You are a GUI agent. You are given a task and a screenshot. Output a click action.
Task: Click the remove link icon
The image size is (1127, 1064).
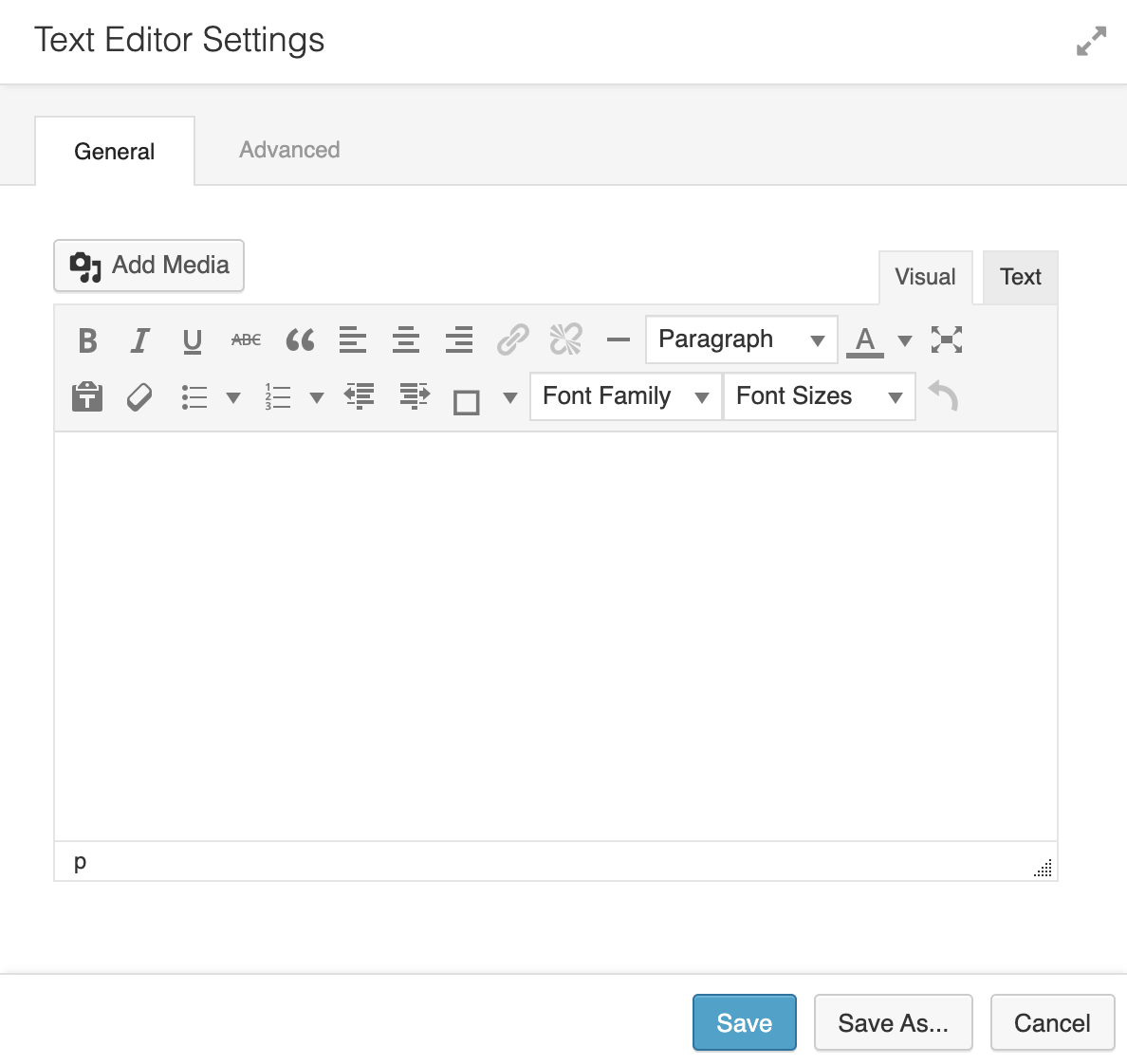coord(565,339)
